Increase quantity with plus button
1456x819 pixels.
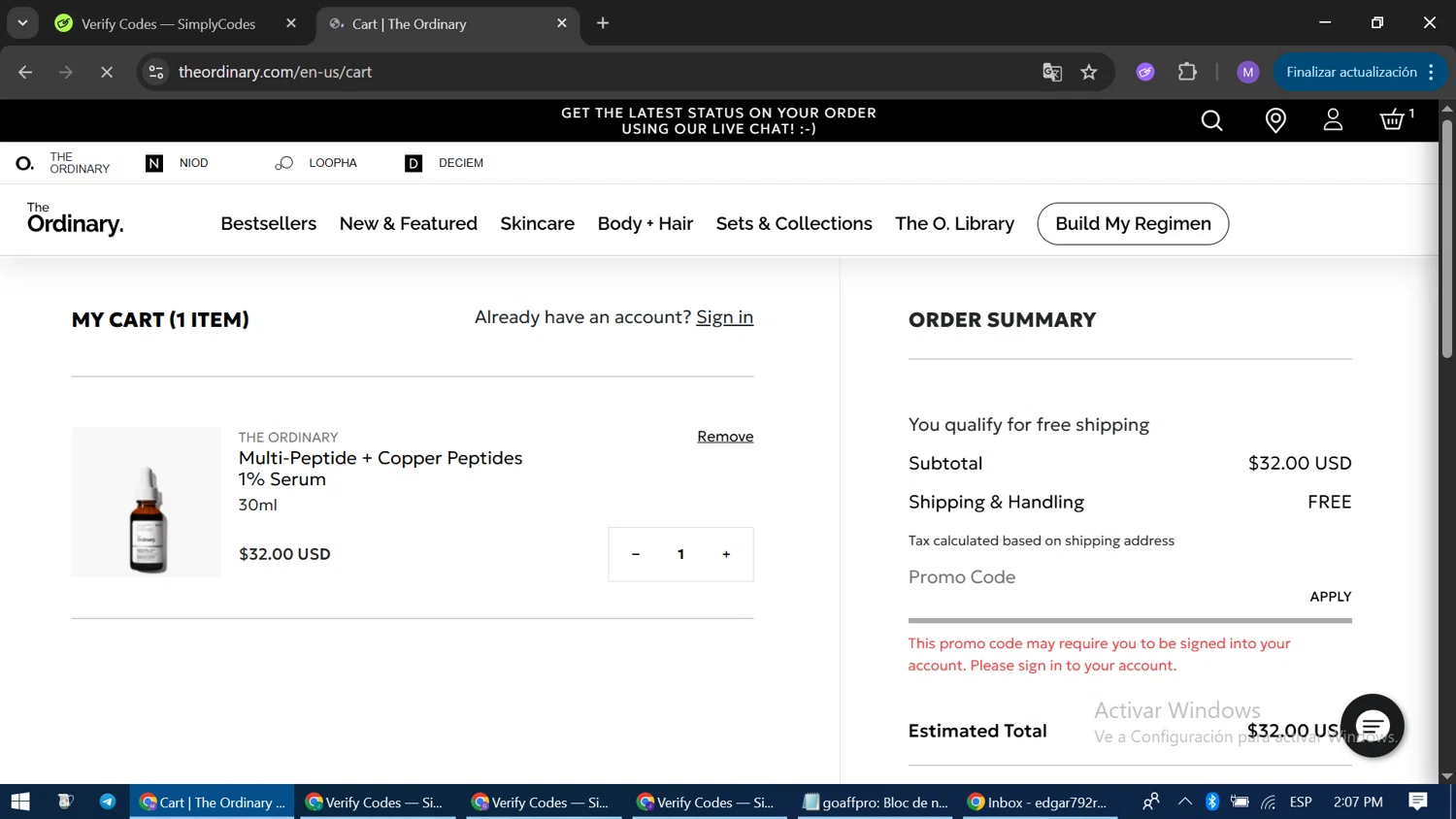coord(726,554)
